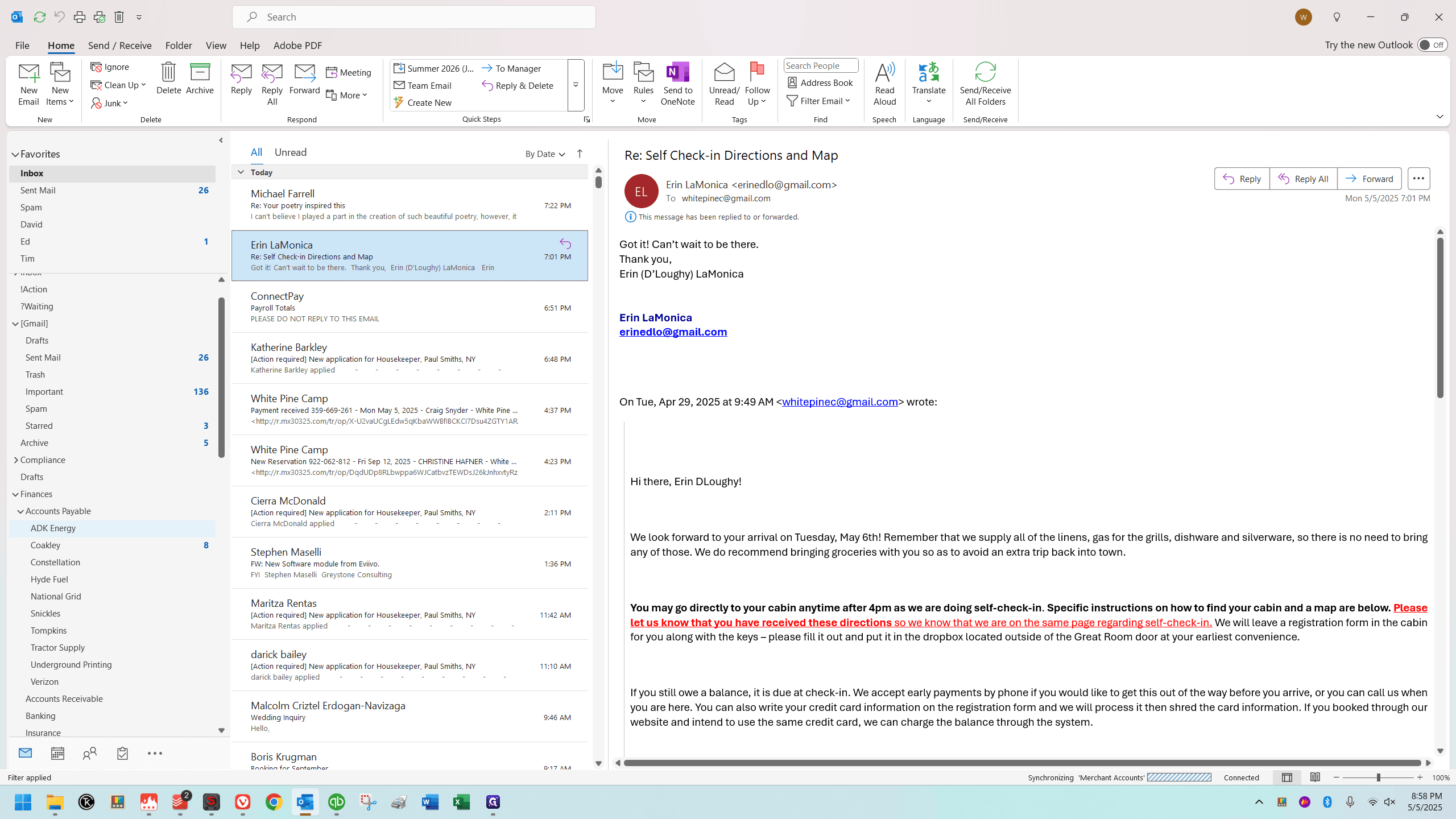Start Read Aloud

coord(884,84)
